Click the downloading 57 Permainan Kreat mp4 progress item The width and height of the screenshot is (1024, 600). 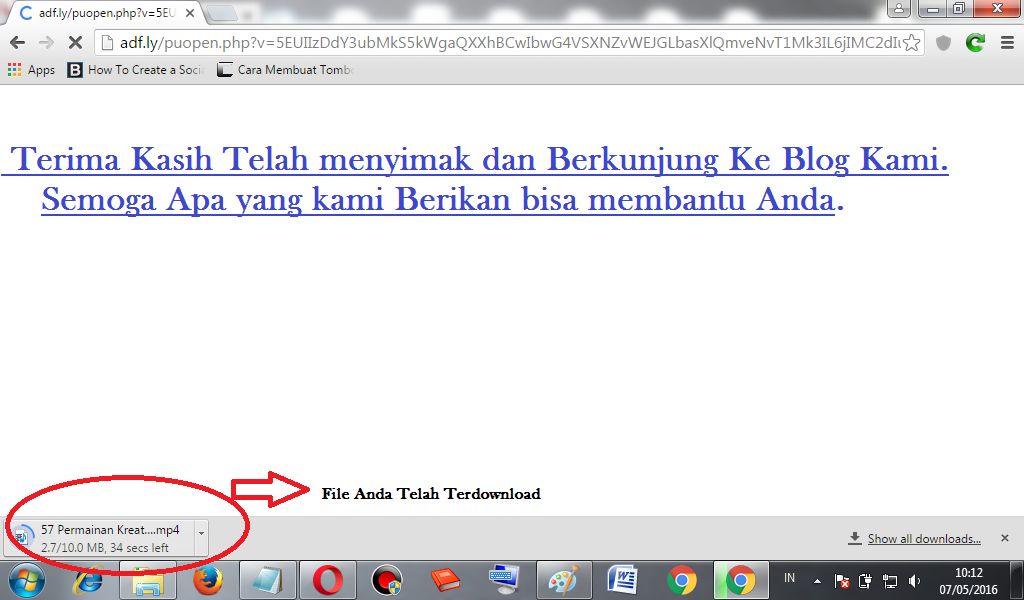click(x=110, y=537)
